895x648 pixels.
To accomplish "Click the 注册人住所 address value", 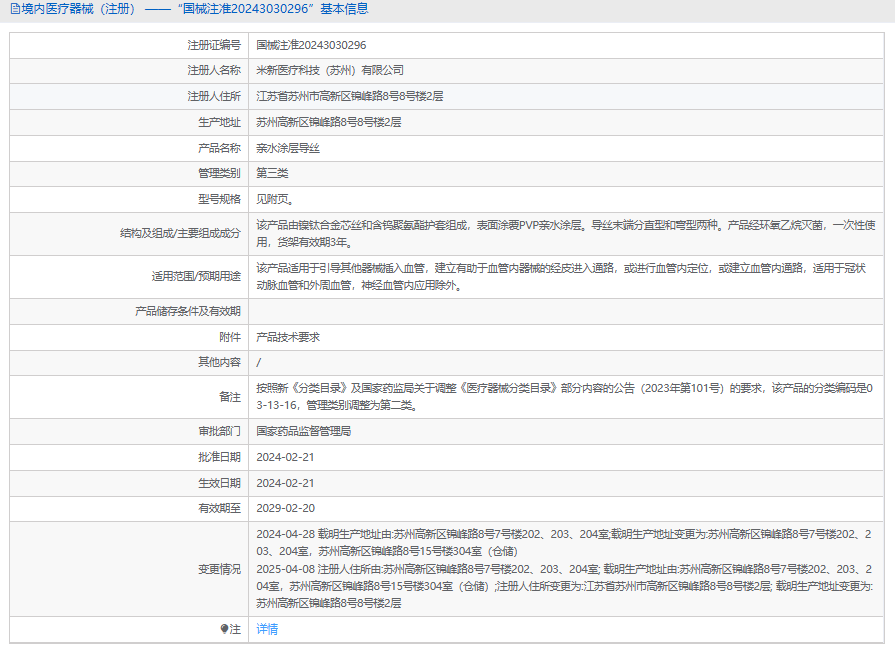I will (349, 96).
